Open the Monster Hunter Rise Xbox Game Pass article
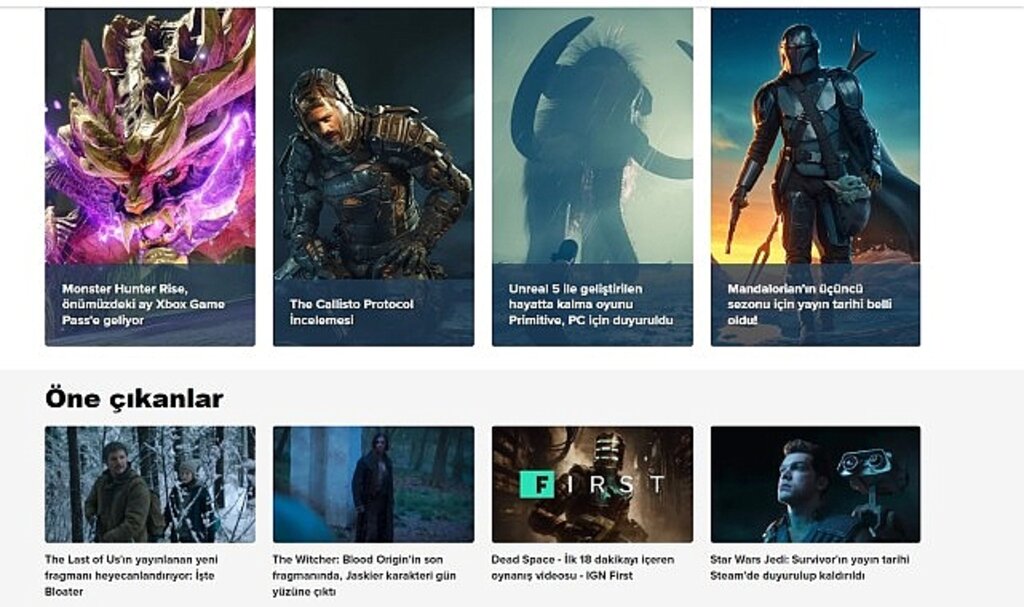This screenshot has width=1024, height=607. (144, 302)
